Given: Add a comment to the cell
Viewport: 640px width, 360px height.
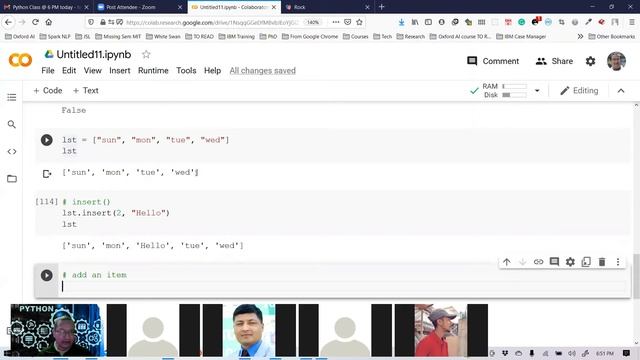Looking at the screenshot, I should point(554,262).
